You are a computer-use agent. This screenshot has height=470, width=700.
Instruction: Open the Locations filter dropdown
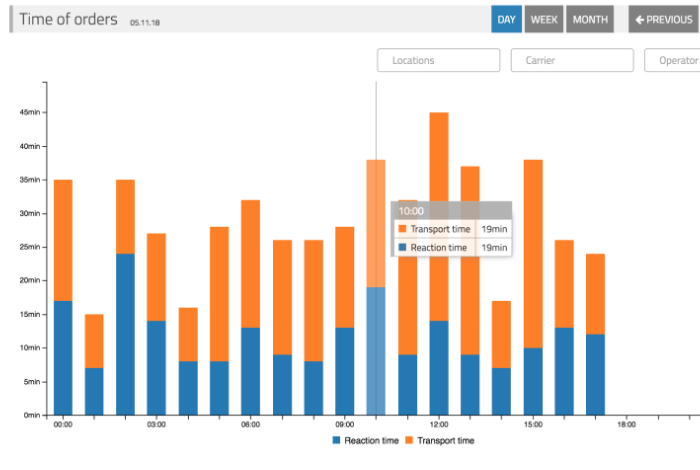point(438,60)
